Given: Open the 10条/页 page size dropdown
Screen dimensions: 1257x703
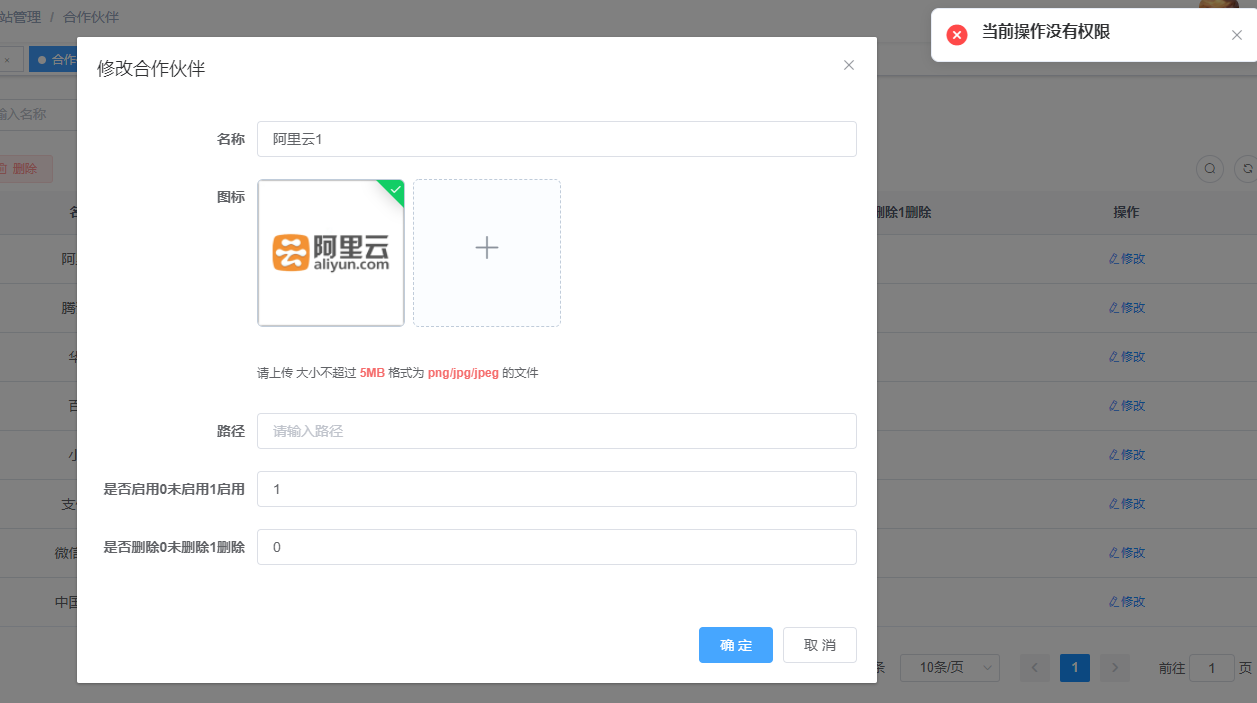Looking at the screenshot, I should (x=950, y=667).
